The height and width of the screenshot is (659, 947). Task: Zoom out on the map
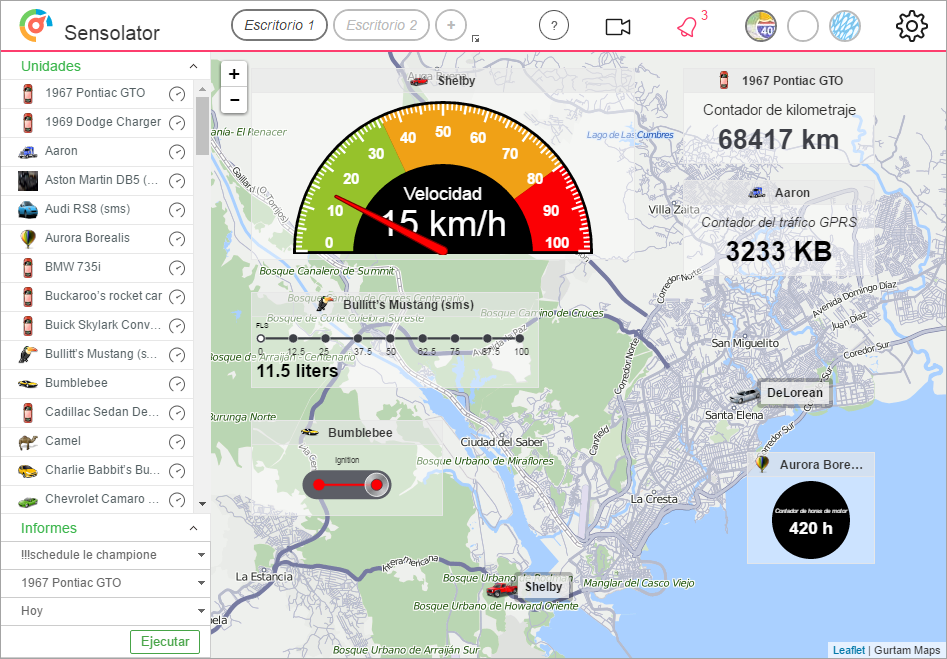click(234, 100)
